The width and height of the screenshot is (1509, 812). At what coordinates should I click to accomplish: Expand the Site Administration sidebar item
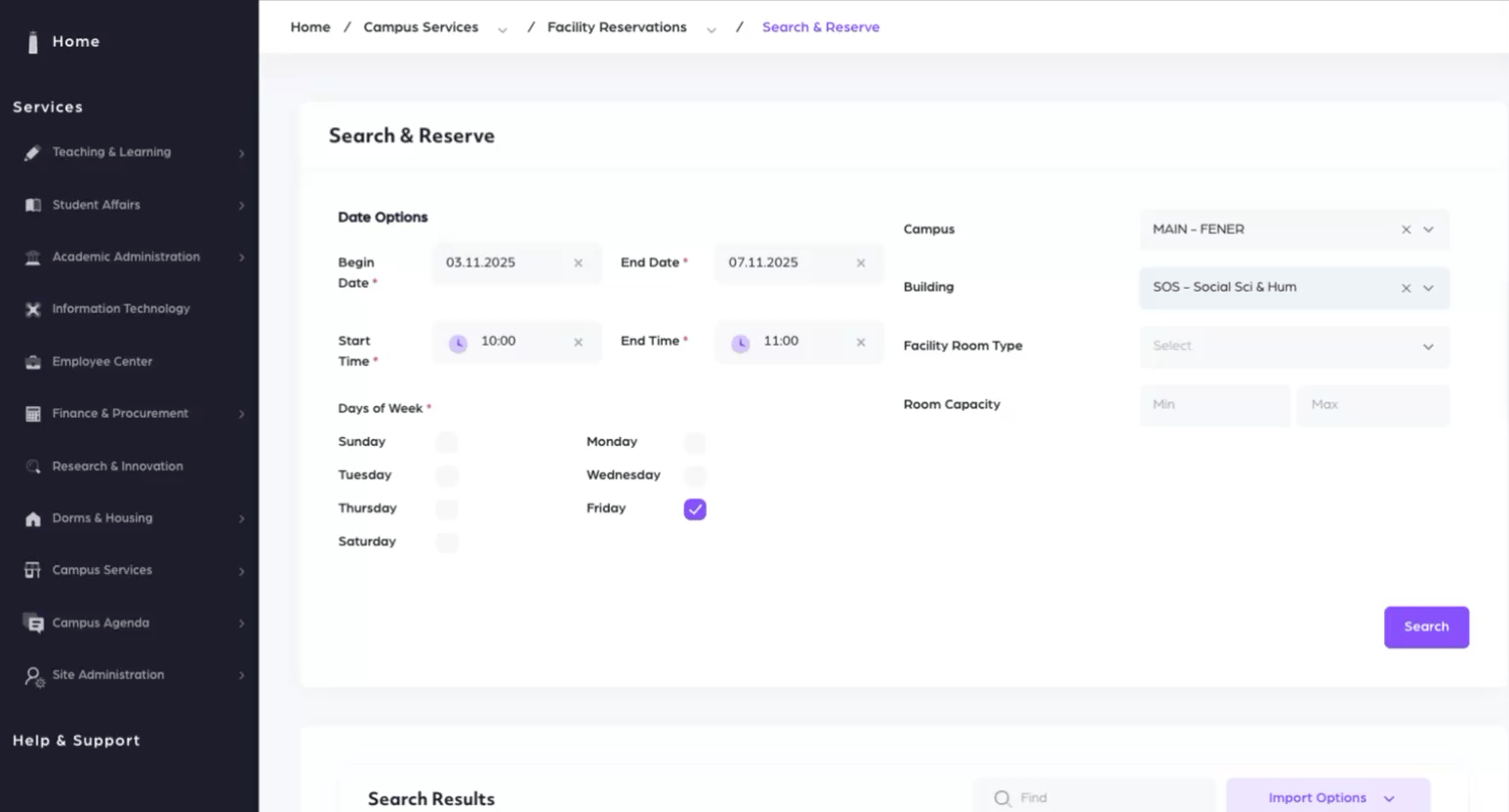pos(107,675)
